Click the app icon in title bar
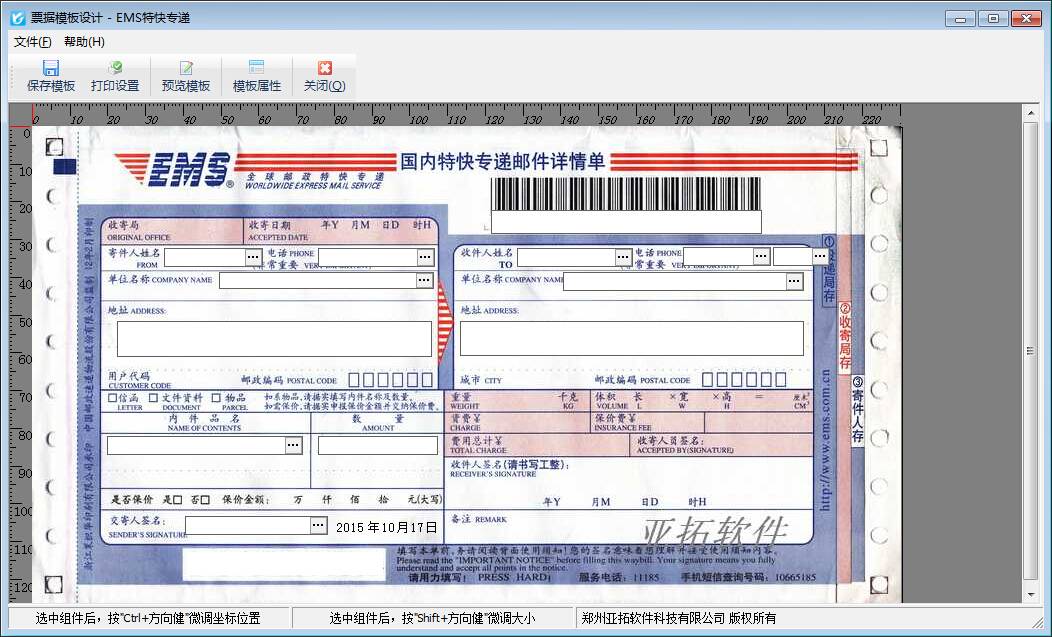The image size is (1052, 637). point(18,18)
